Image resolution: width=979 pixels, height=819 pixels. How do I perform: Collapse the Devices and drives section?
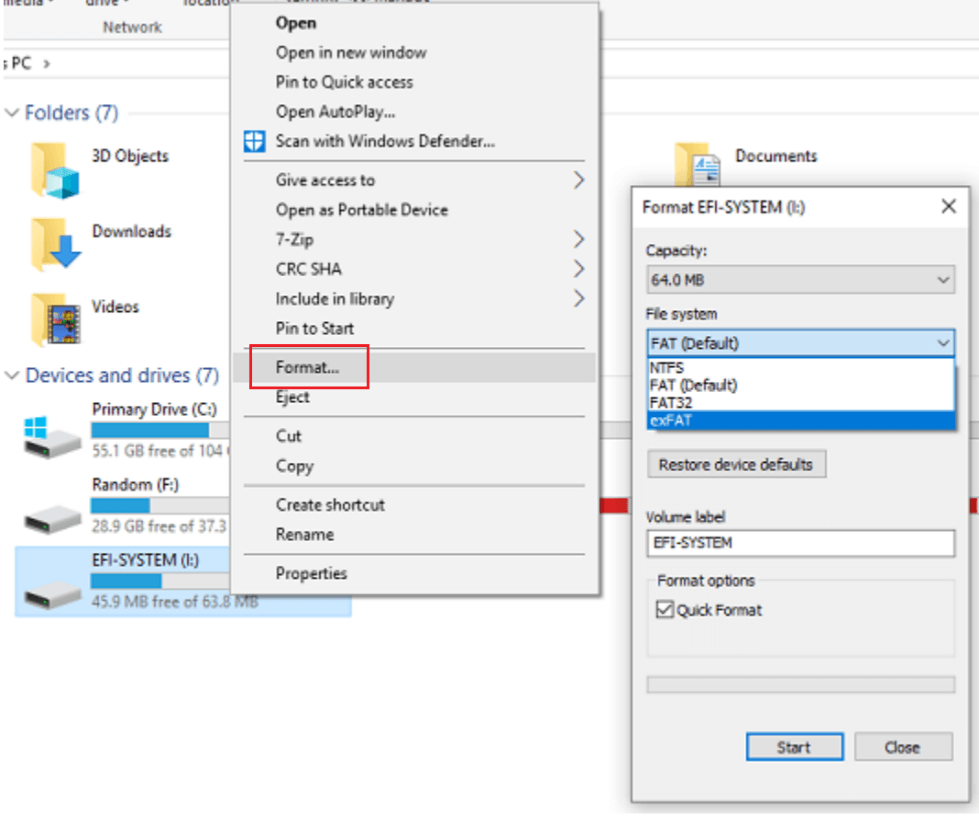(x=12, y=375)
